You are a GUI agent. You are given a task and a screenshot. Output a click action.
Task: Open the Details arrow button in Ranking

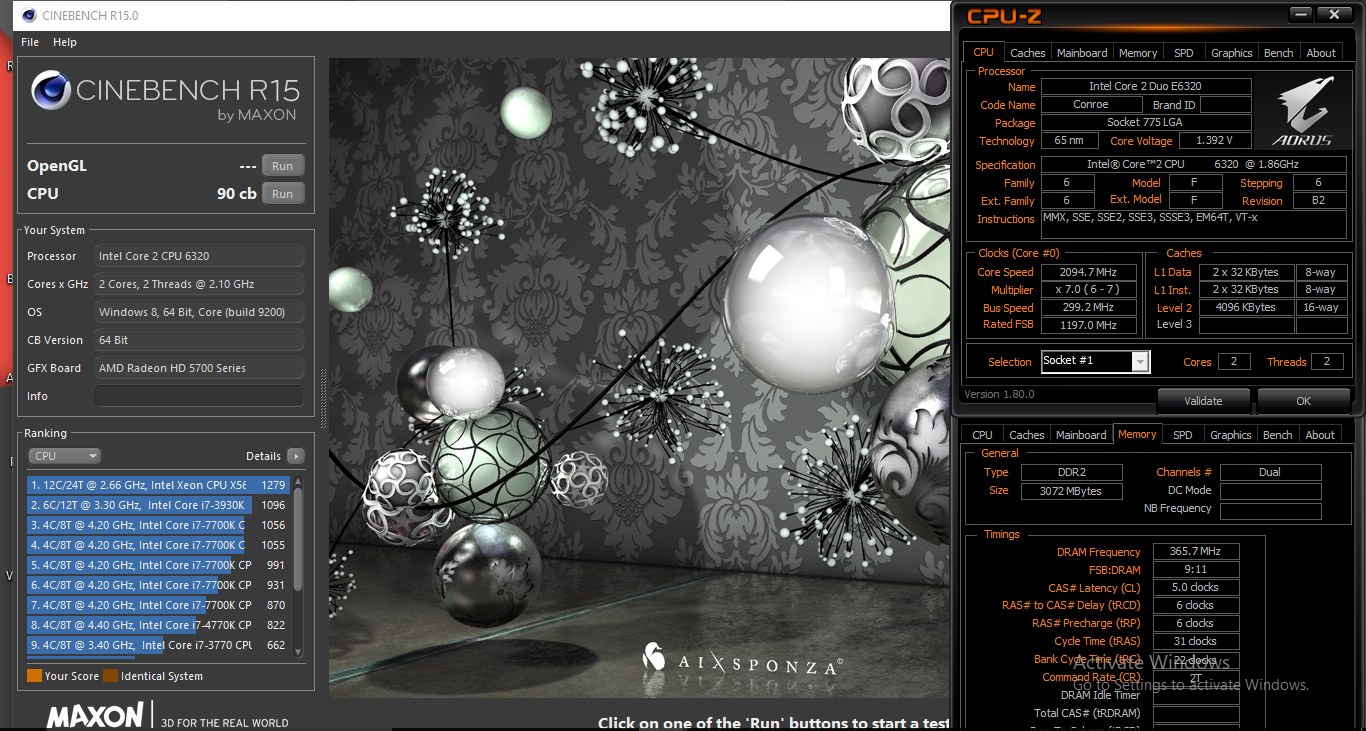tap(295, 456)
